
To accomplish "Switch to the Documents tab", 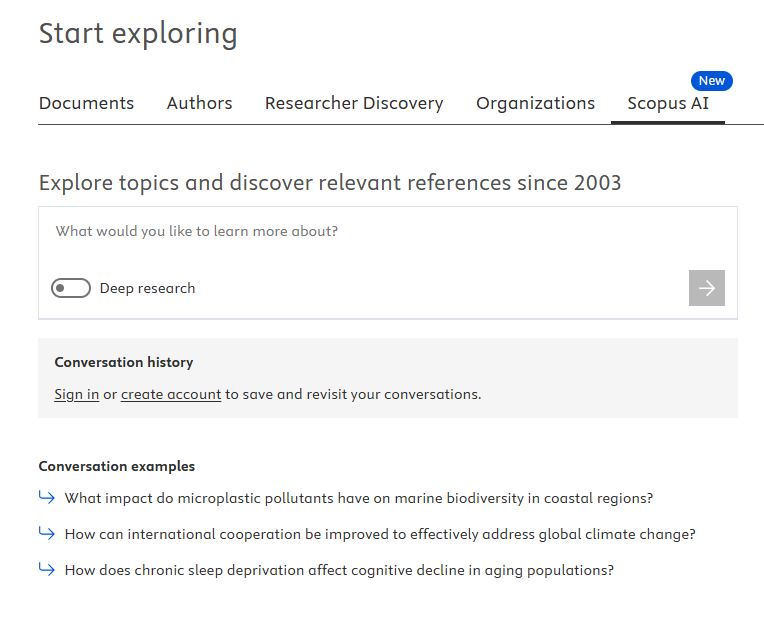I will click(86, 103).
